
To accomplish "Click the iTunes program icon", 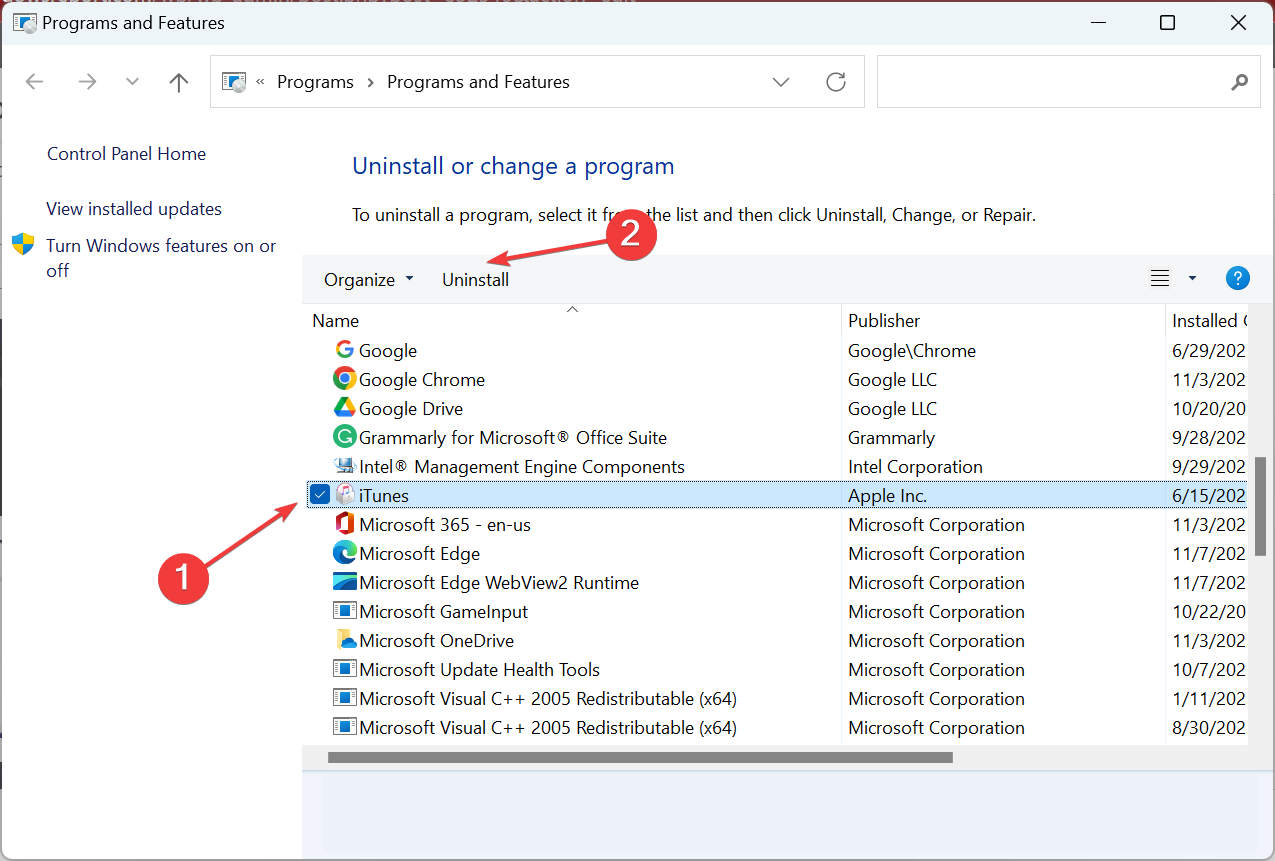I will [x=345, y=495].
